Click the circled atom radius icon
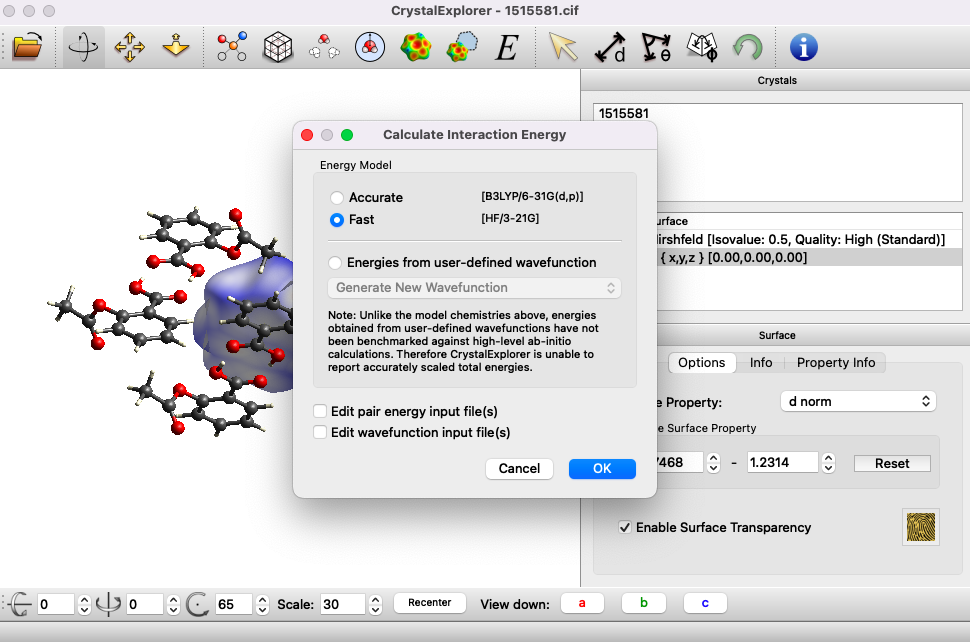Screen dimensions: 970x642 click(370, 47)
